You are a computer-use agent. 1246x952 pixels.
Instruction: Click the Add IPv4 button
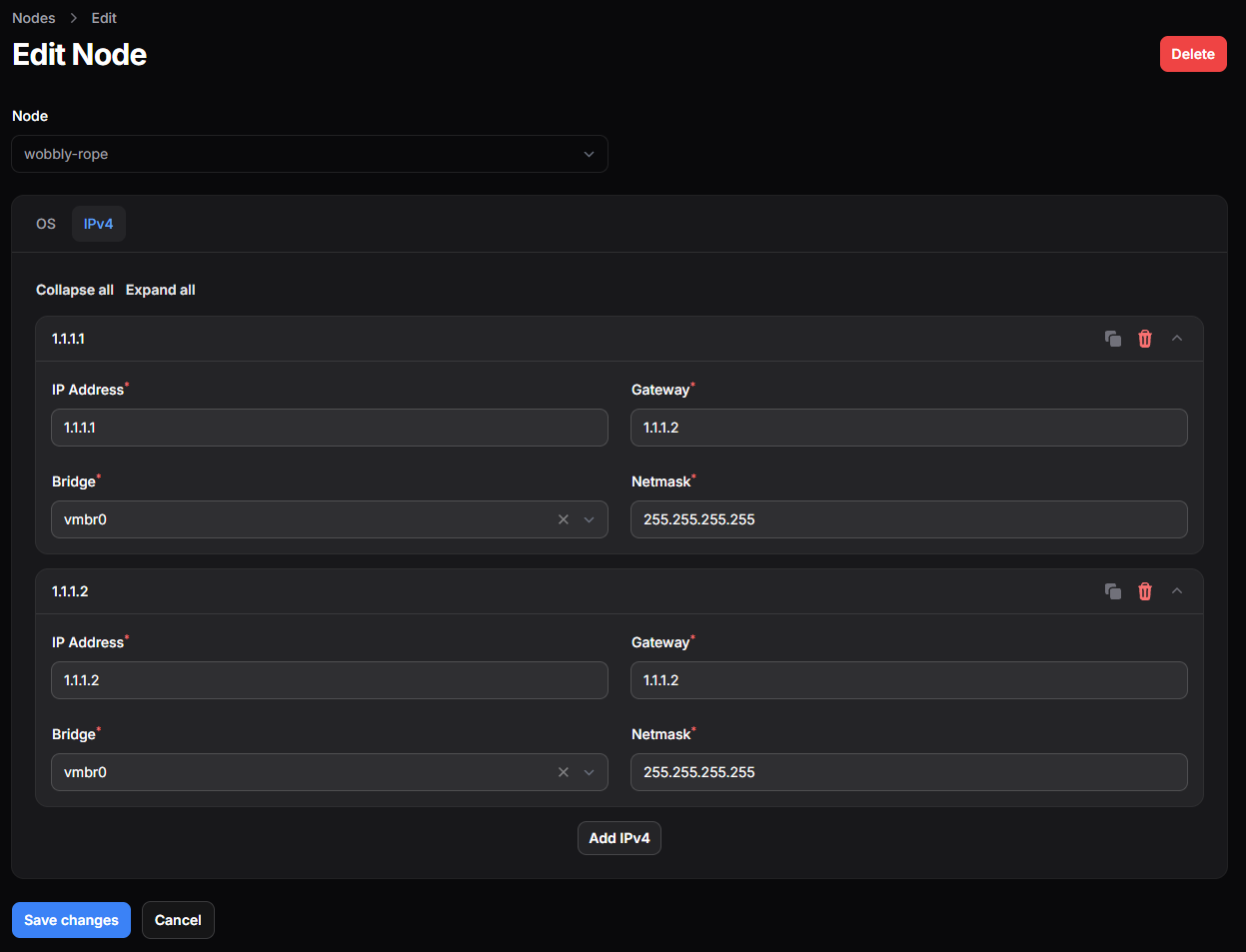click(619, 838)
